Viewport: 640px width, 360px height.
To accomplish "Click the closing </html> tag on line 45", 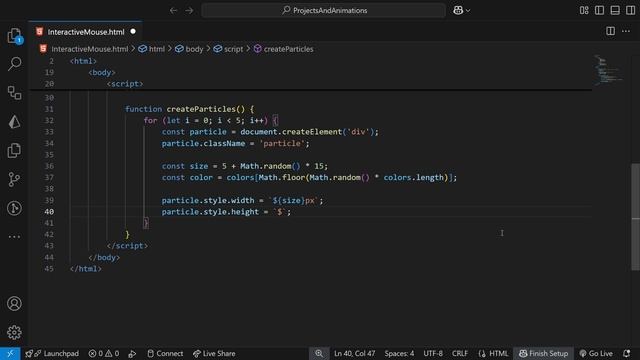I will point(86,269).
